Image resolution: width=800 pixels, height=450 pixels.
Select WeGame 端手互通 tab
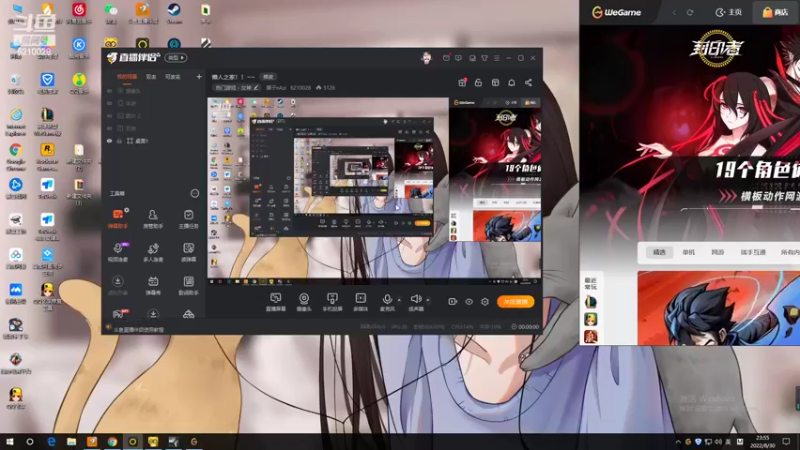(753, 252)
